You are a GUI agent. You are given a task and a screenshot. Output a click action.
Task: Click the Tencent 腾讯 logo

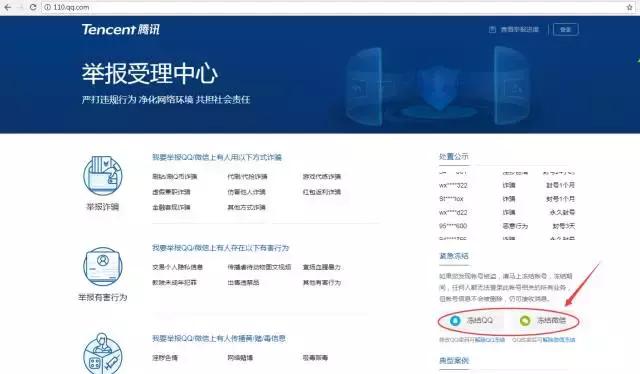(121, 29)
